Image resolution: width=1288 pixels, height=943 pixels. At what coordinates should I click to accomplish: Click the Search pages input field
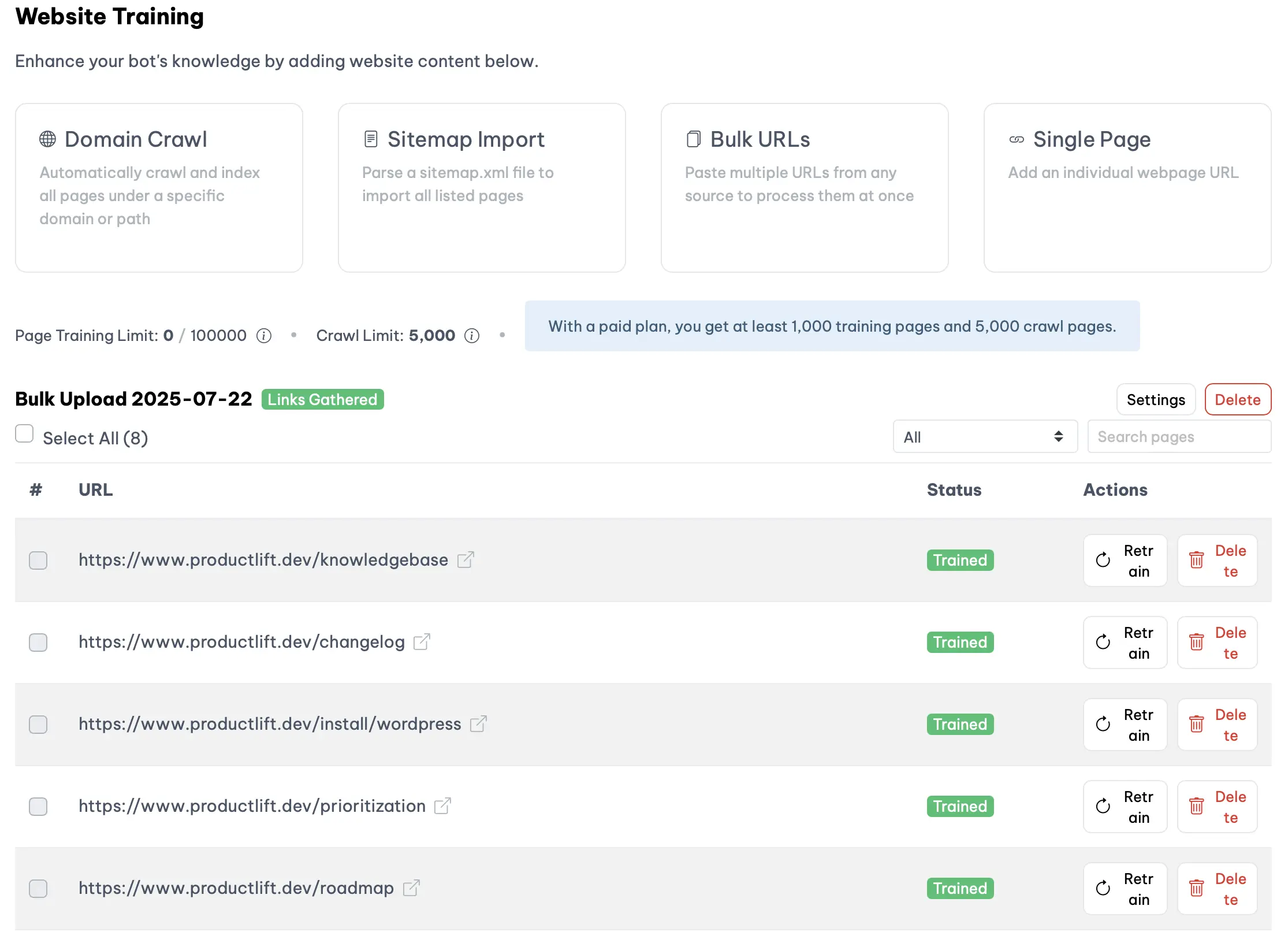tap(1179, 437)
